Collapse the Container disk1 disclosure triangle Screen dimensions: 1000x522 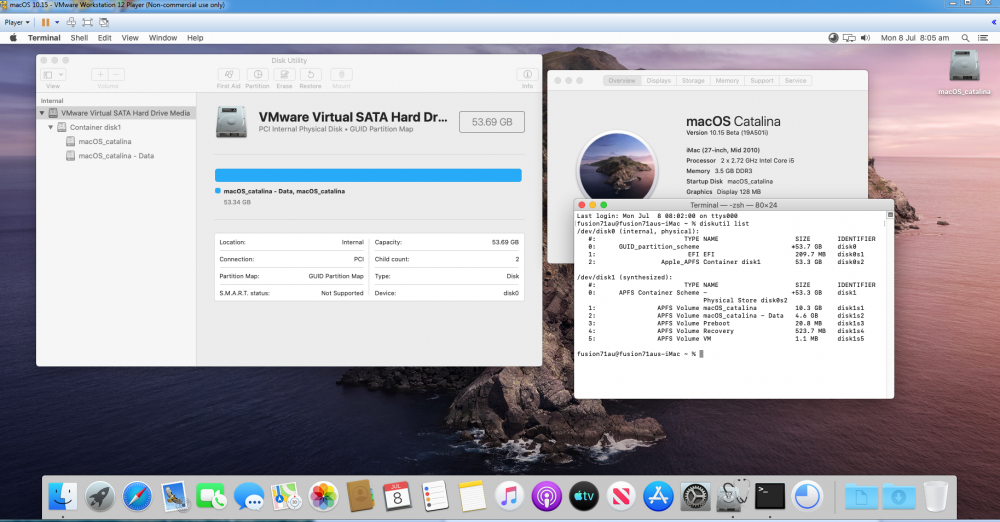pos(50,127)
